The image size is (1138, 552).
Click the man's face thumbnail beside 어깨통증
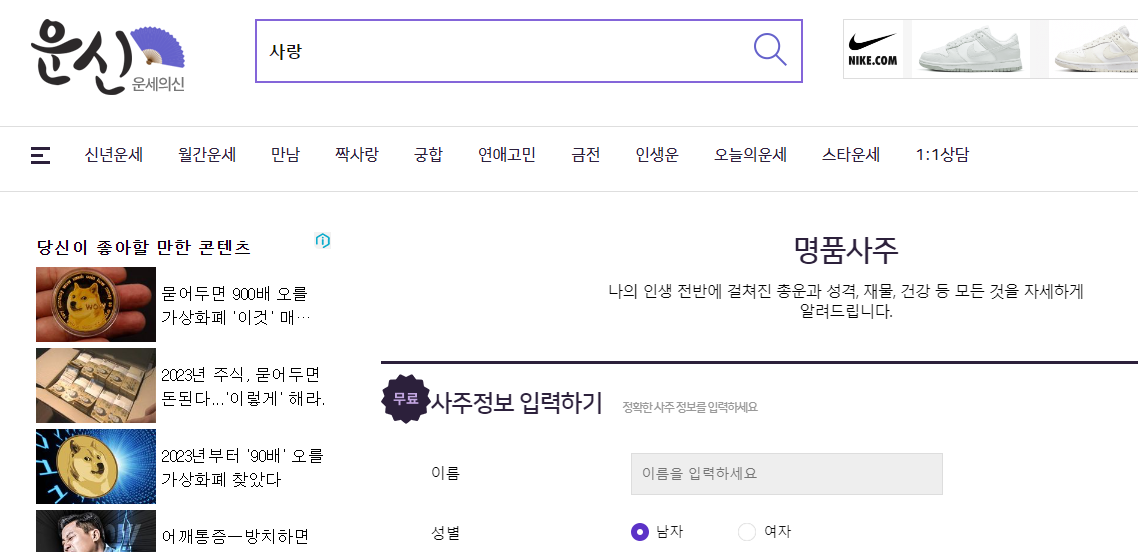(x=96, y=531)
